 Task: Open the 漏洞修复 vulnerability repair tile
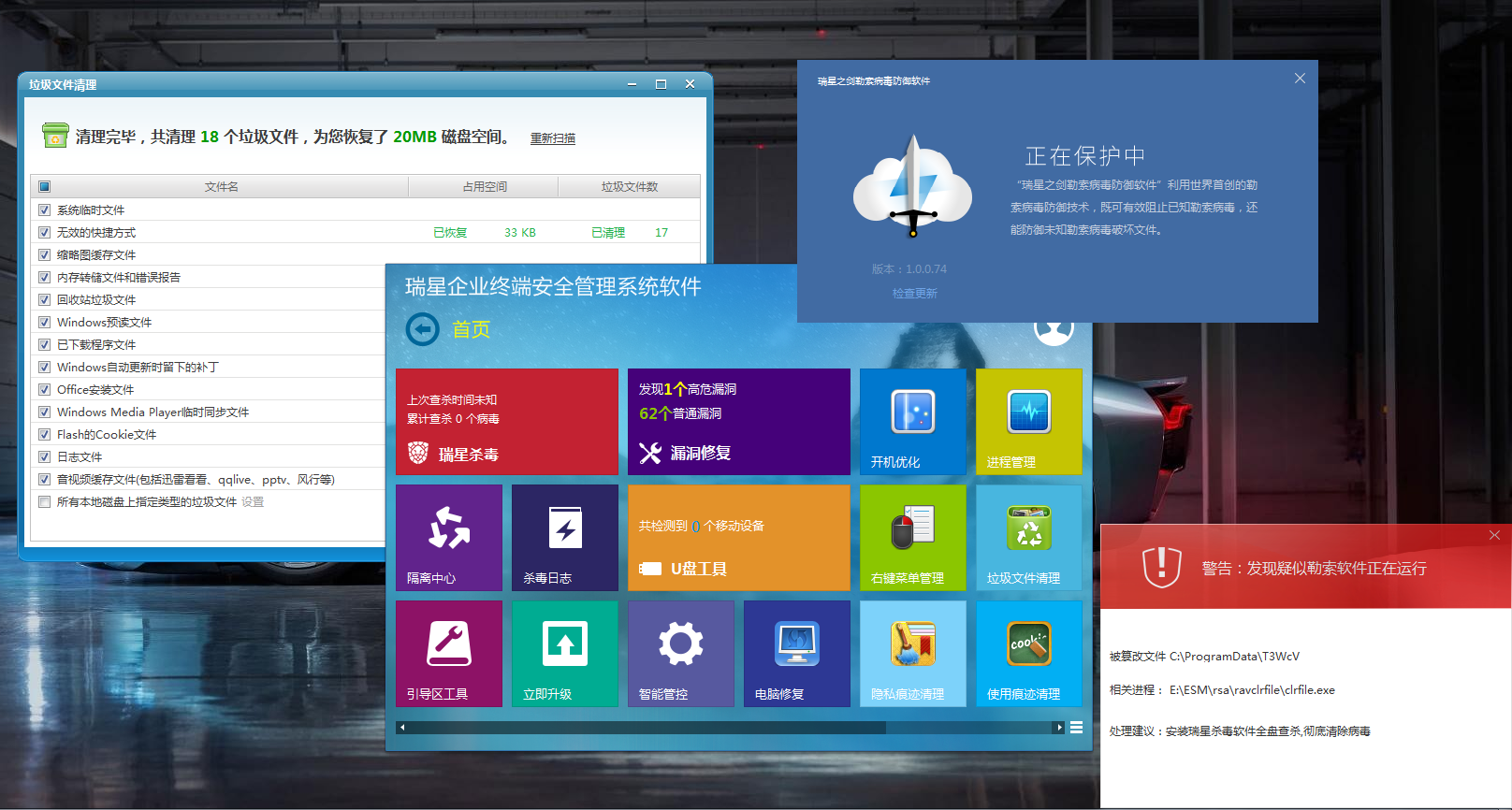tap(739, 422)
